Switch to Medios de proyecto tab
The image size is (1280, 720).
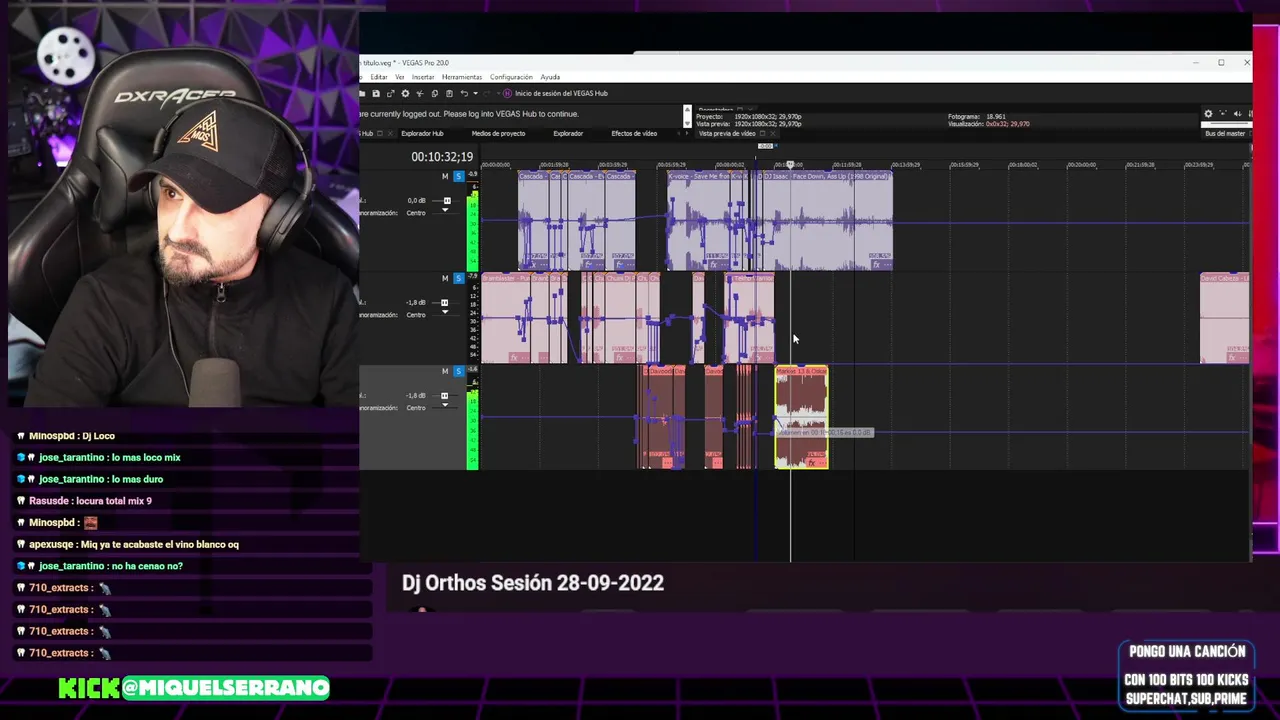498,133
